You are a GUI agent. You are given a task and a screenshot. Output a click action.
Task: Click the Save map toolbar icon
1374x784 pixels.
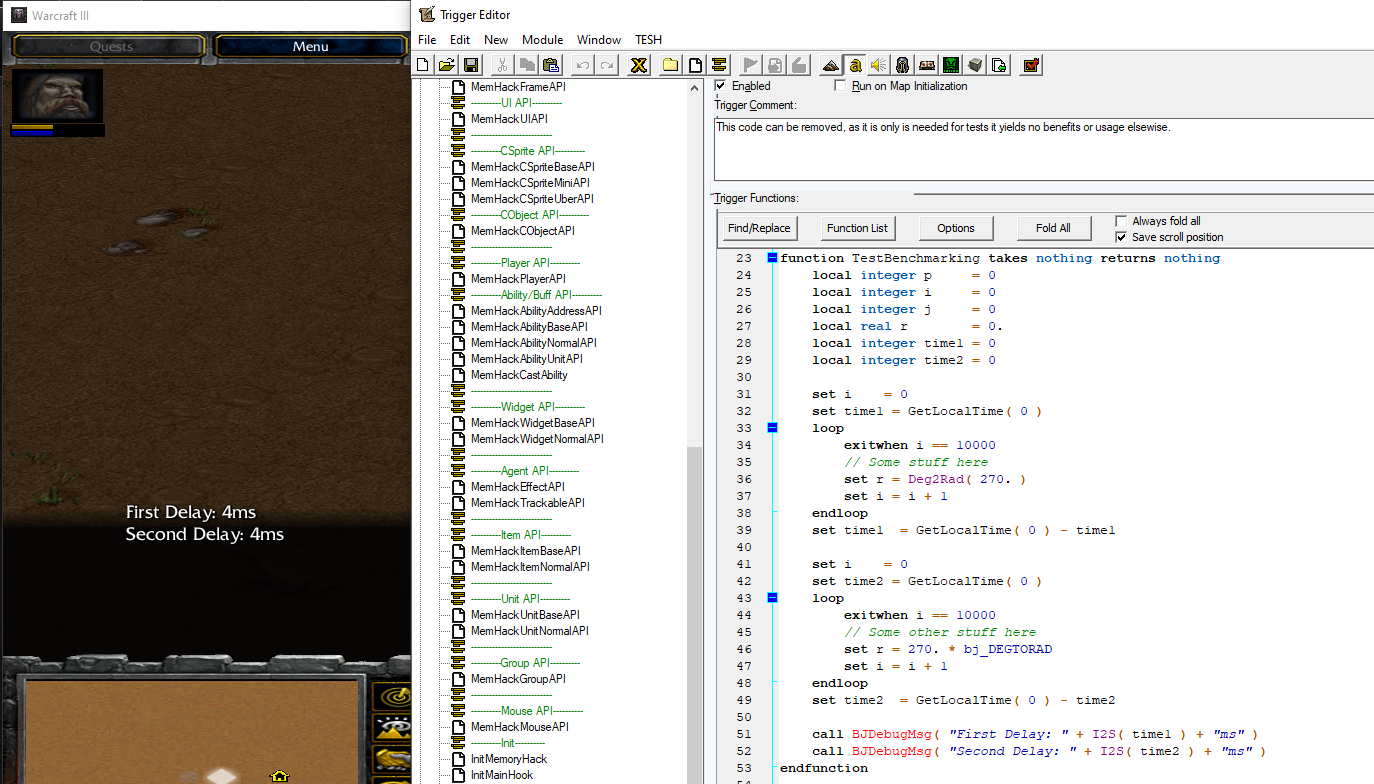click(470, 65)
